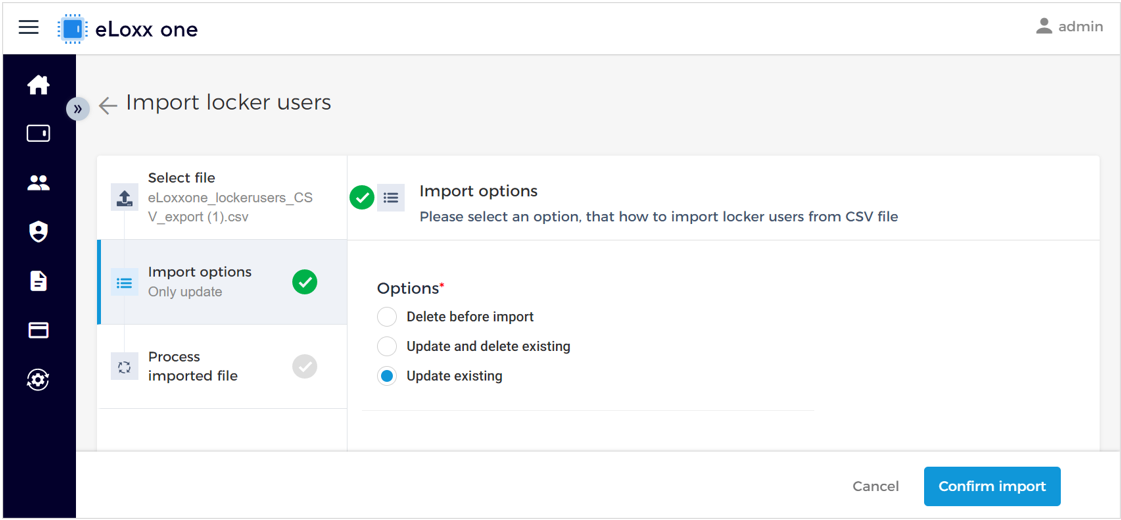The height and width of the screenshot is (520, 1121).
Task: Click the list icon in Import options header
Action: pos(390,198)
